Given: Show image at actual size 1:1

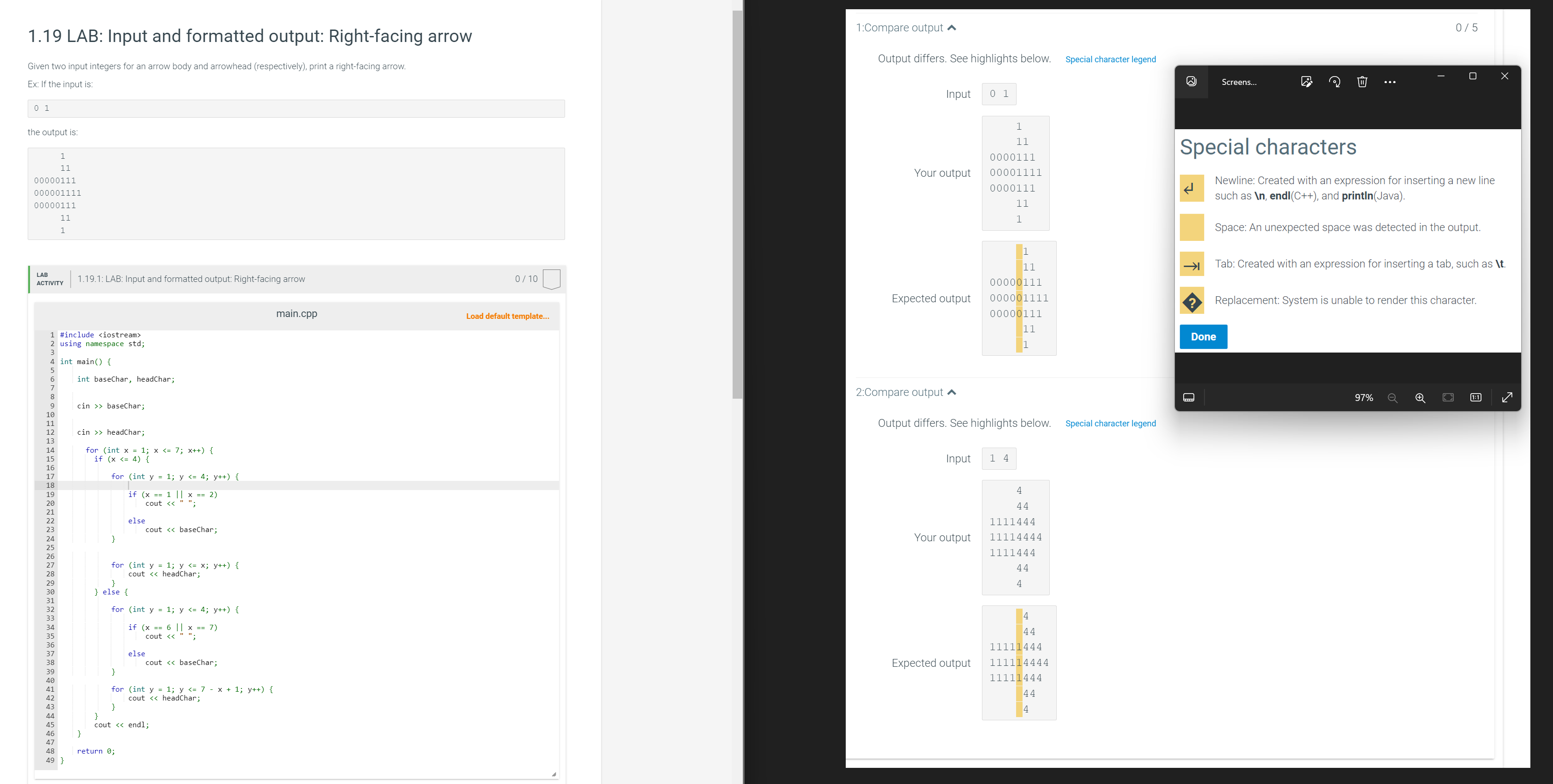Looking at the screenshot, I should coord(1475,398).
